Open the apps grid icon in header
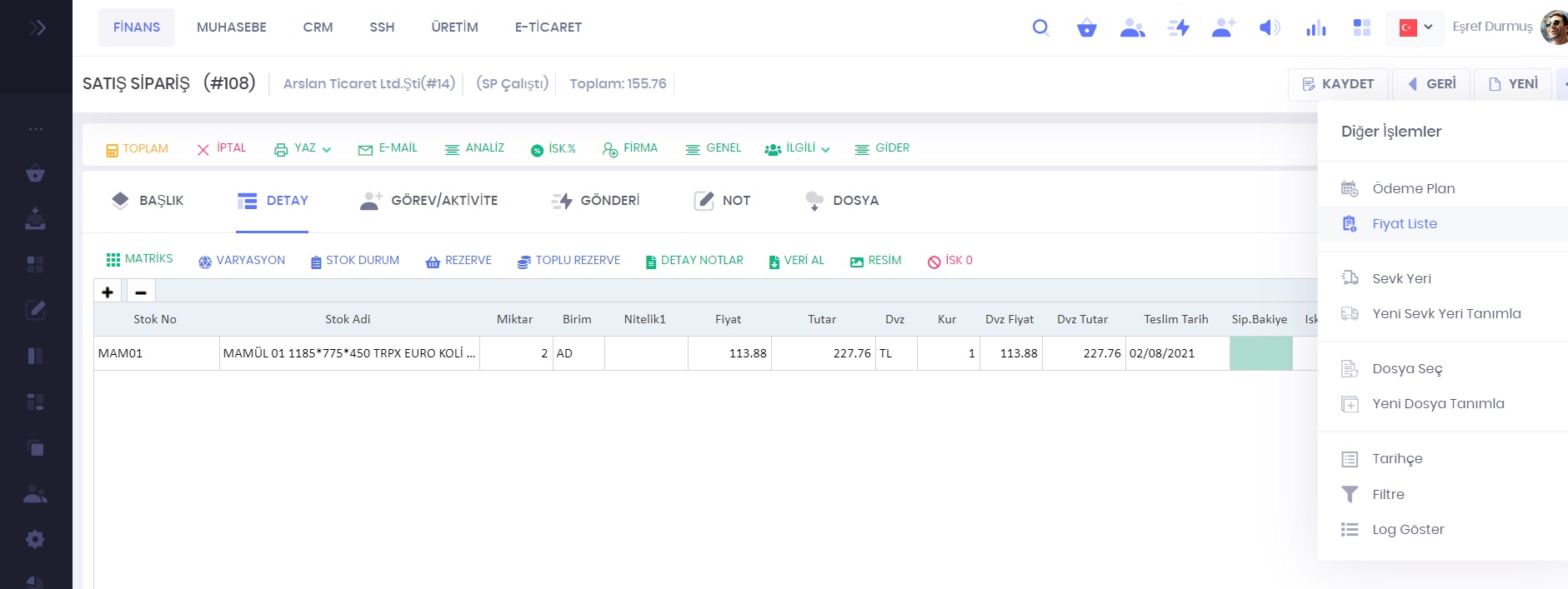Viewport: 1568px width, 589px height. coord(1361,27)
